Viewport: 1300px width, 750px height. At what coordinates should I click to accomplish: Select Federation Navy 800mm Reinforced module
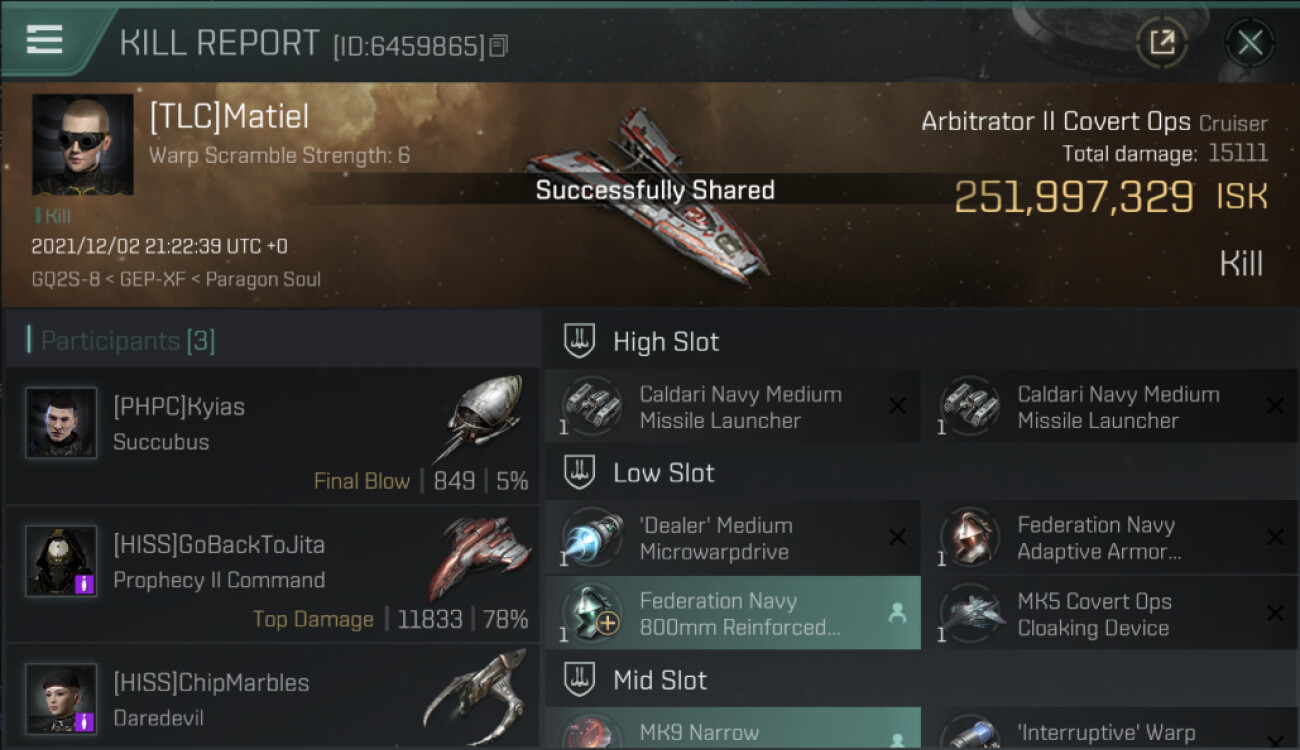pos(733,613)
